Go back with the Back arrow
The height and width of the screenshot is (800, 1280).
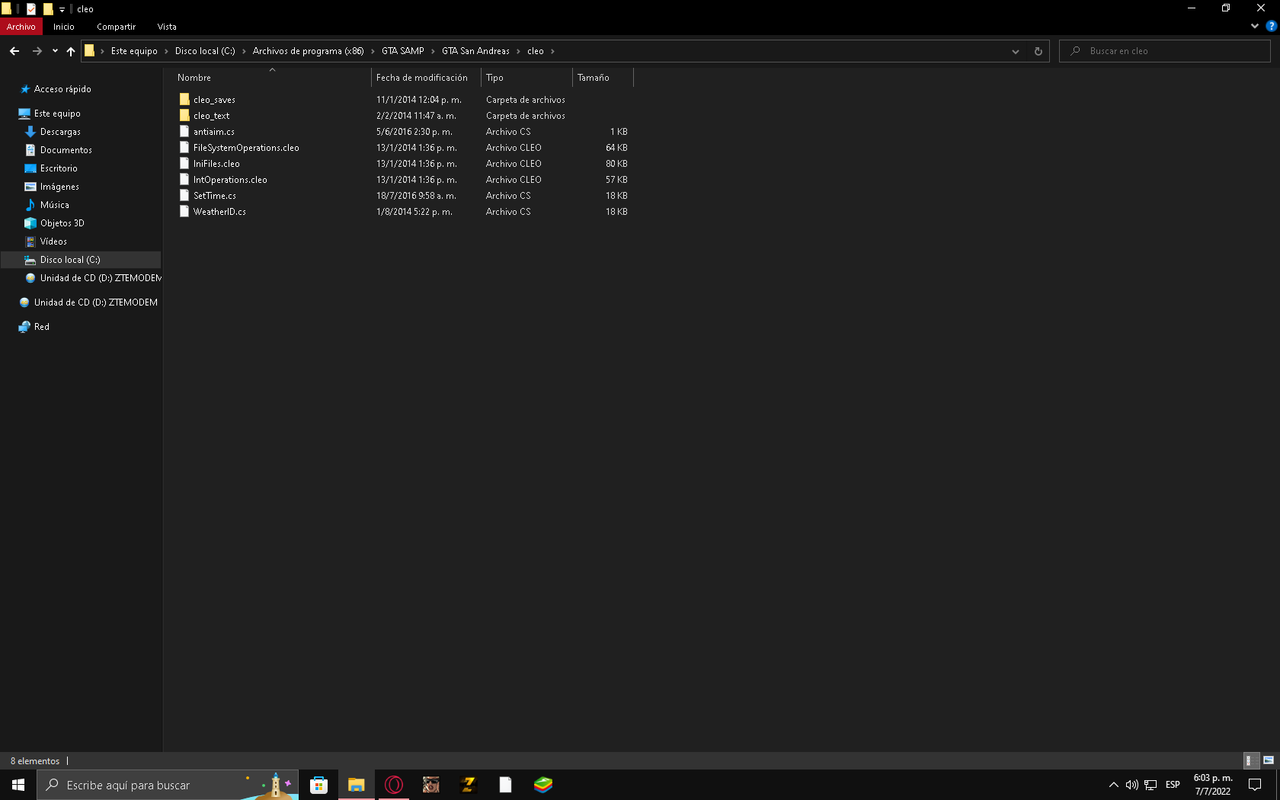click(15, 51)
